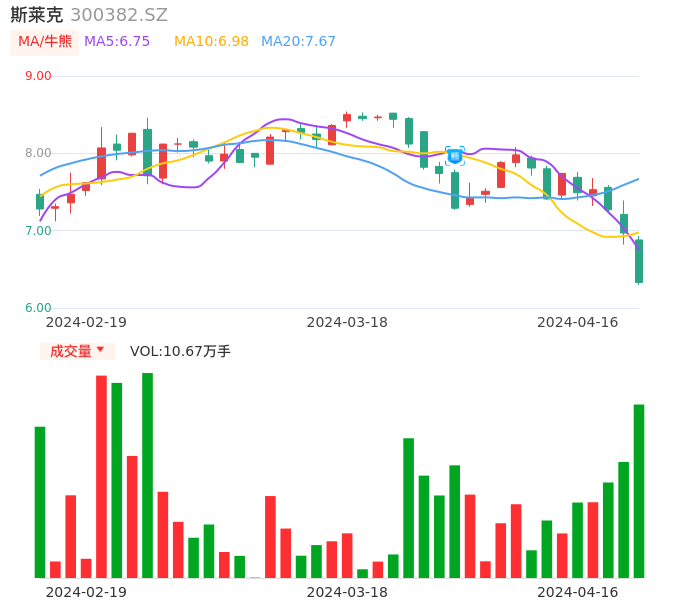686x606 pixels.
Task: Click the 8.00 price axis label
Action: [38, 153]
